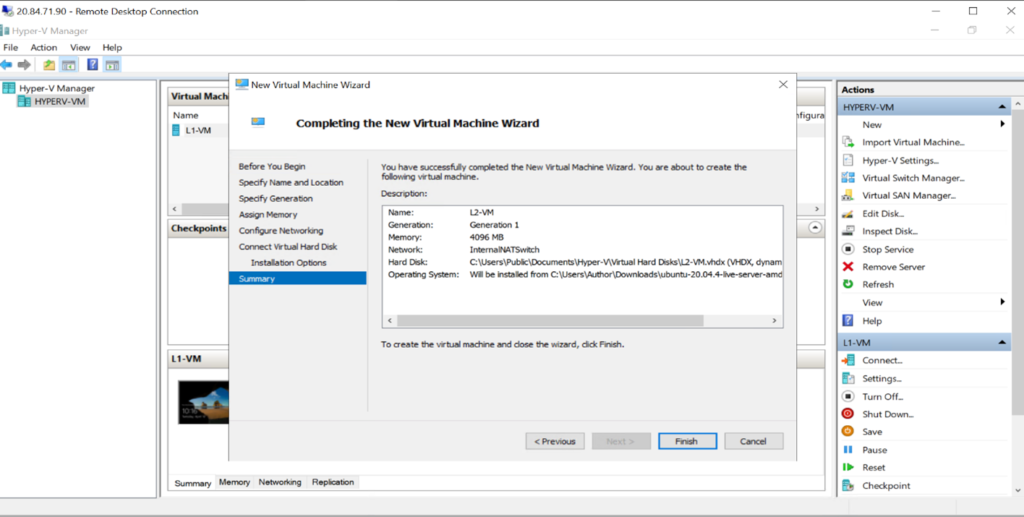Click the red Remove Server icon
The height and width of the screenshot is (517, 1024).
coord(848,266)
